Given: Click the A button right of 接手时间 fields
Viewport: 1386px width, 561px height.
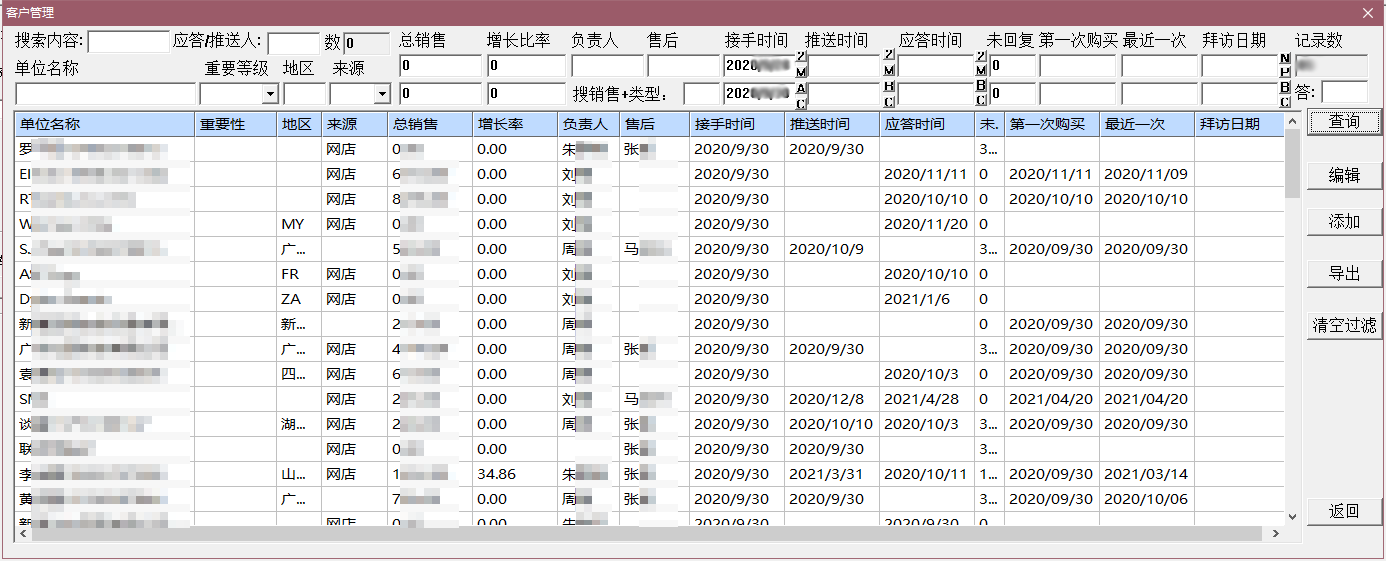Looking at the screenshot, I should point(801,87).
